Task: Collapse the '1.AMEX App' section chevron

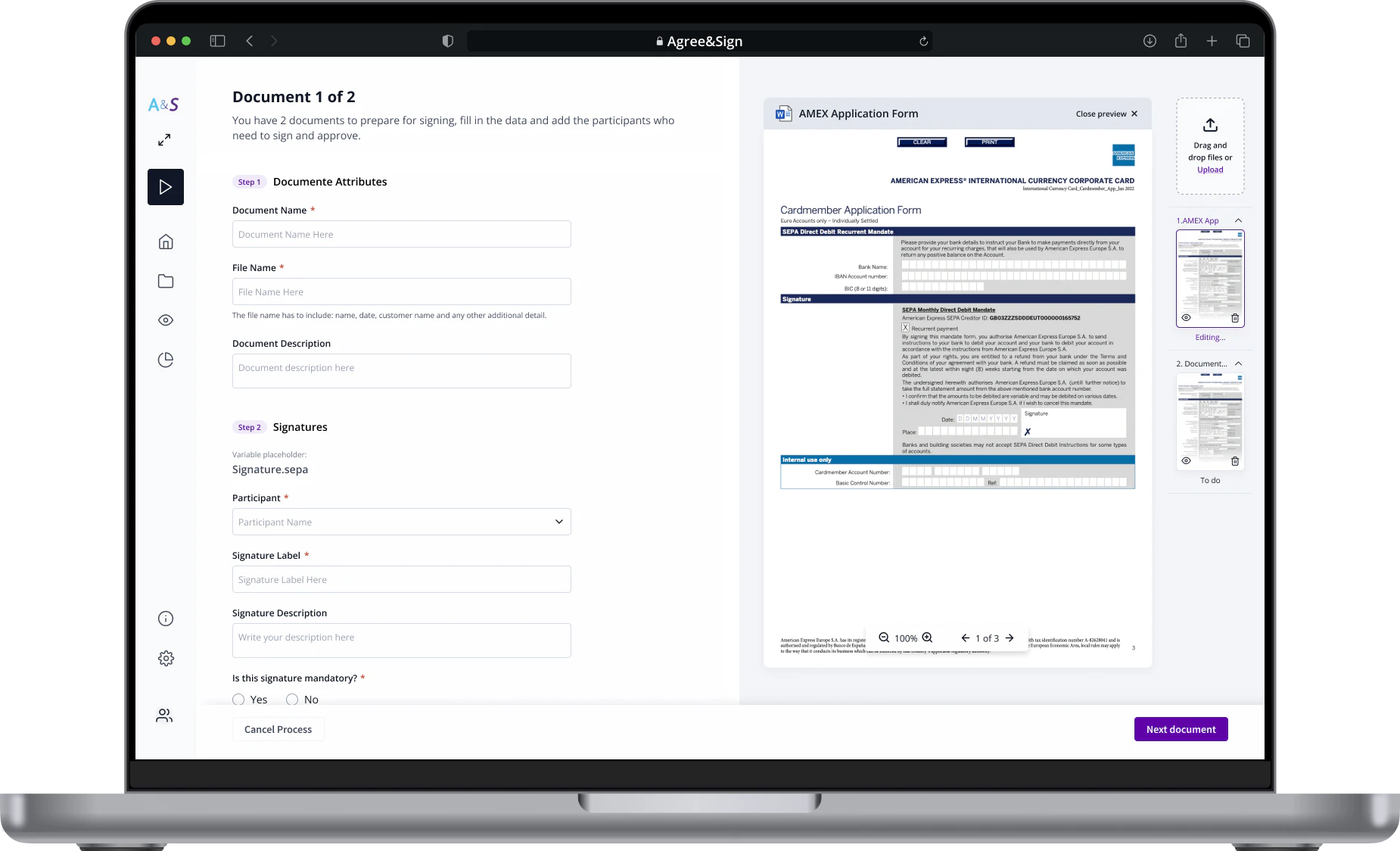Action: (1240, 220)
